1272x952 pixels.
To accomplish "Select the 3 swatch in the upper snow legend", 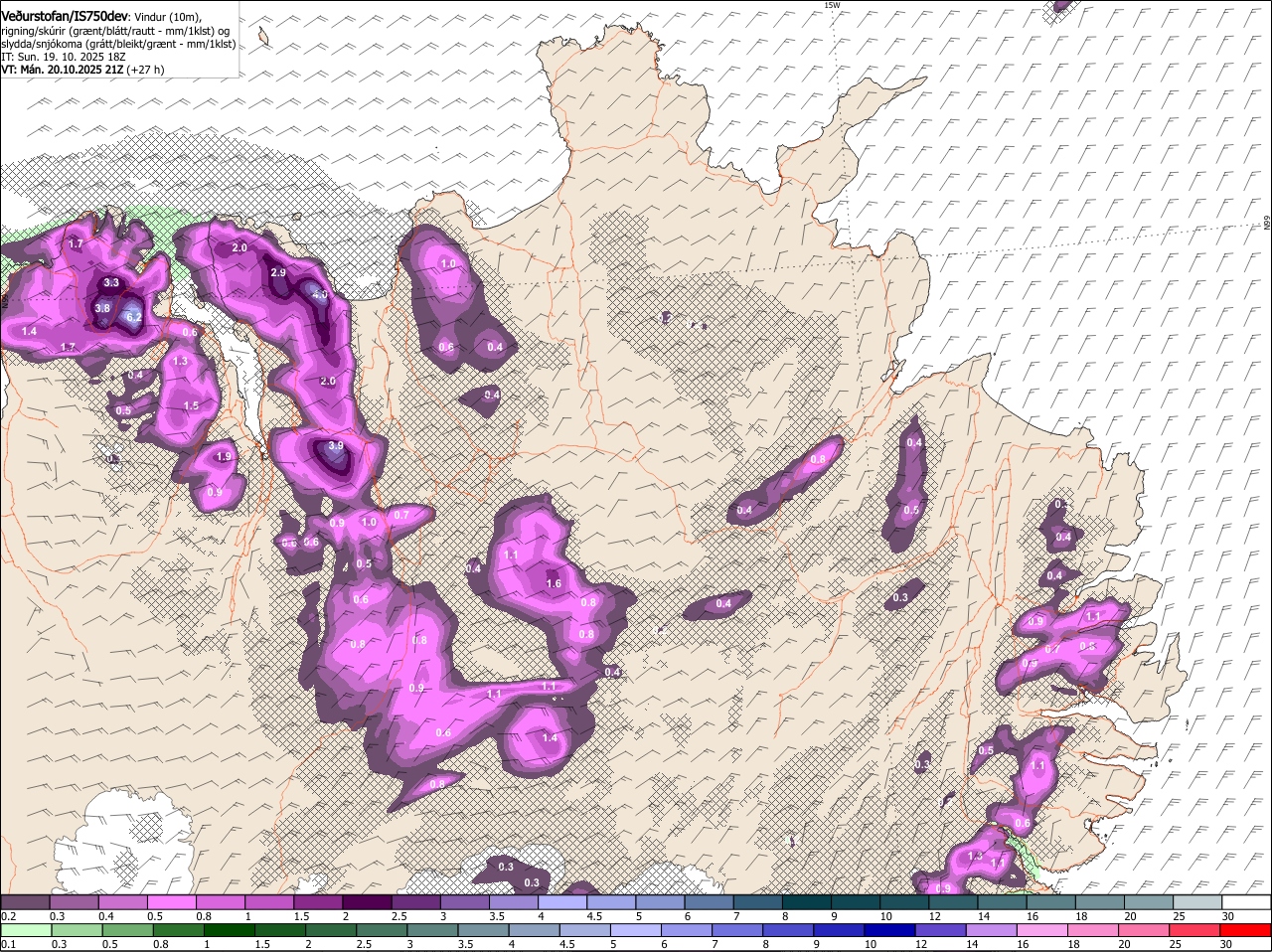I will (464, 902).
